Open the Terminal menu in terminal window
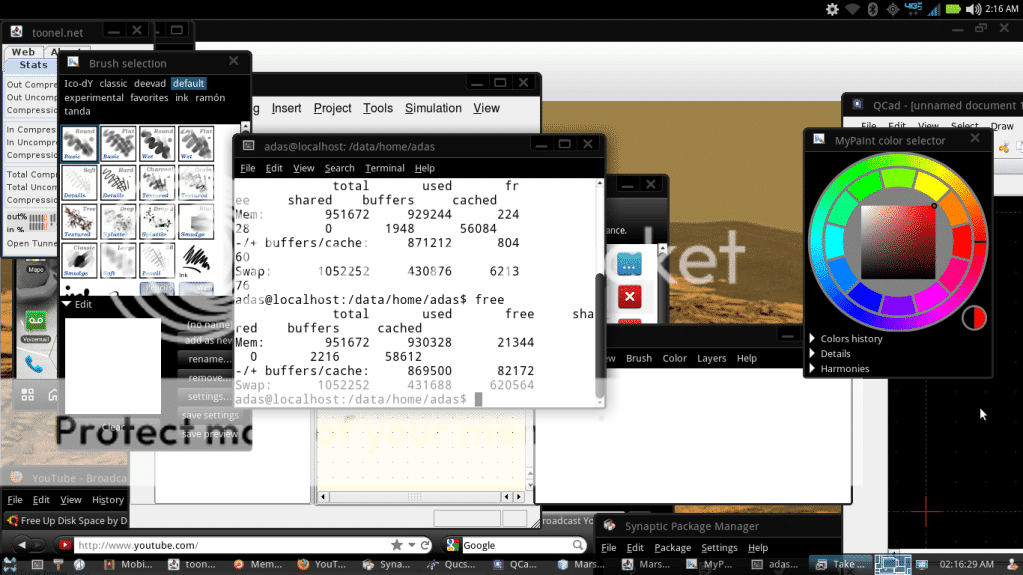The image size is (1023, 575). [384, 168]
